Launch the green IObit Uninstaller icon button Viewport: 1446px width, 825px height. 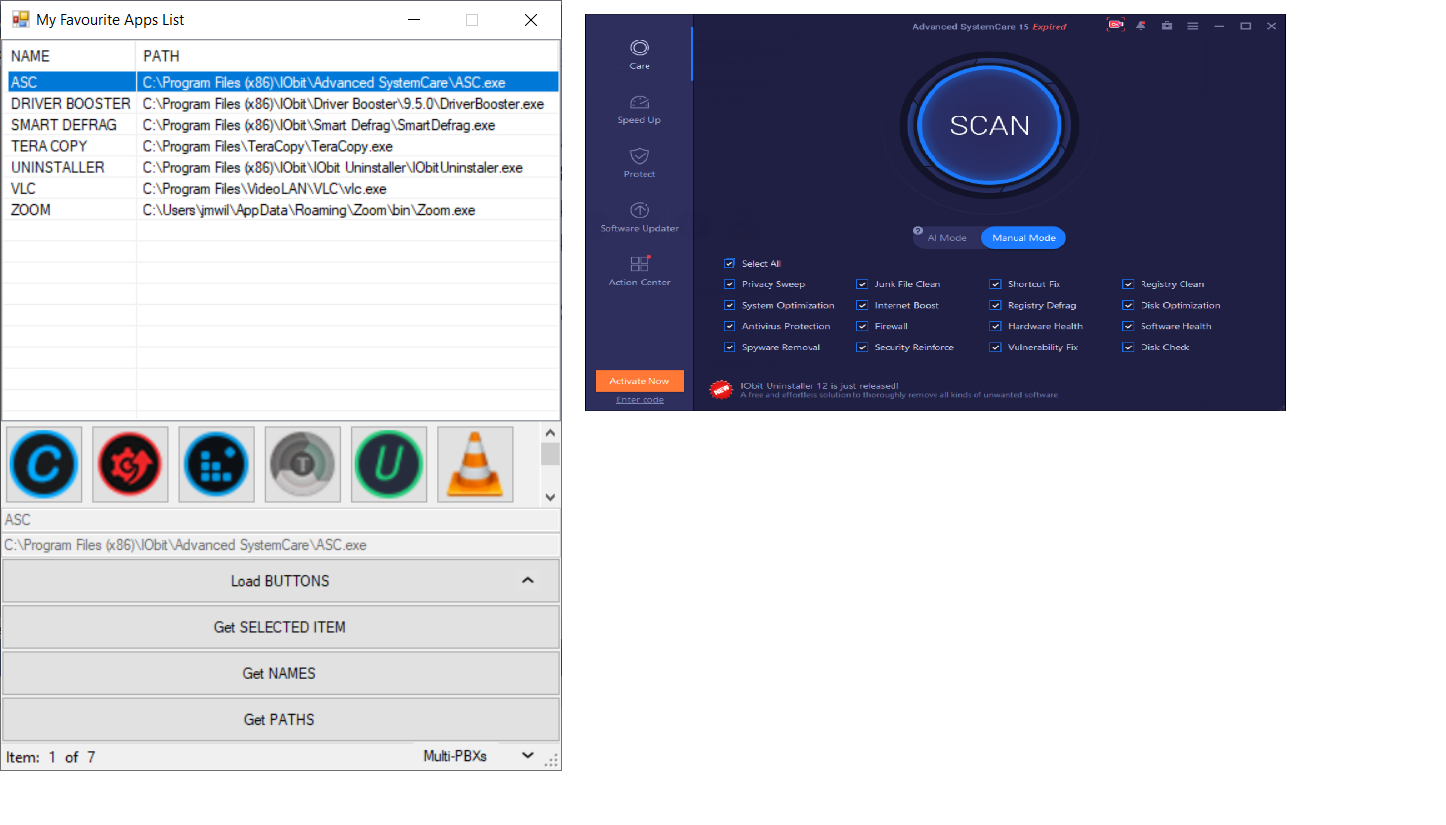[x=388, y=464]
